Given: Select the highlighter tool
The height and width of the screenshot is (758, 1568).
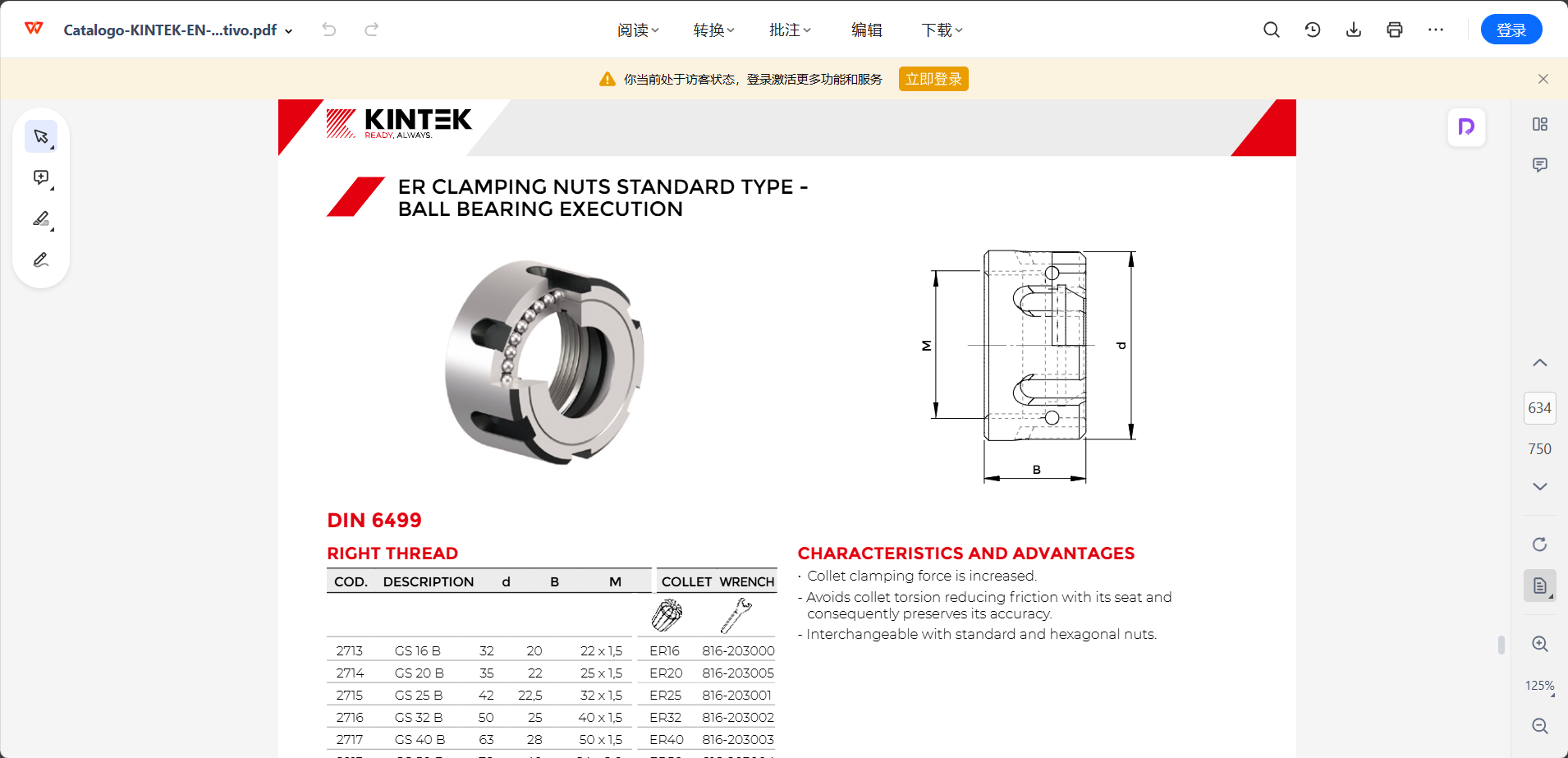Looking at the screenshot, I should click(41, 218).
